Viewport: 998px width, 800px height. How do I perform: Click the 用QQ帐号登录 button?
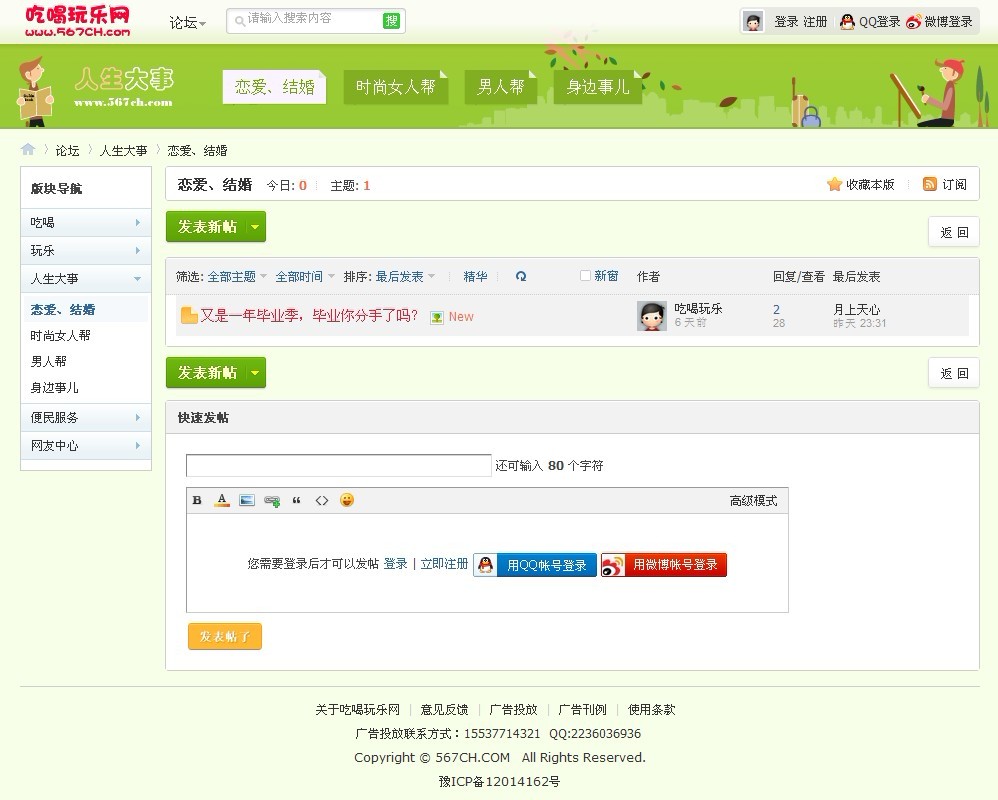click(535, 565)
